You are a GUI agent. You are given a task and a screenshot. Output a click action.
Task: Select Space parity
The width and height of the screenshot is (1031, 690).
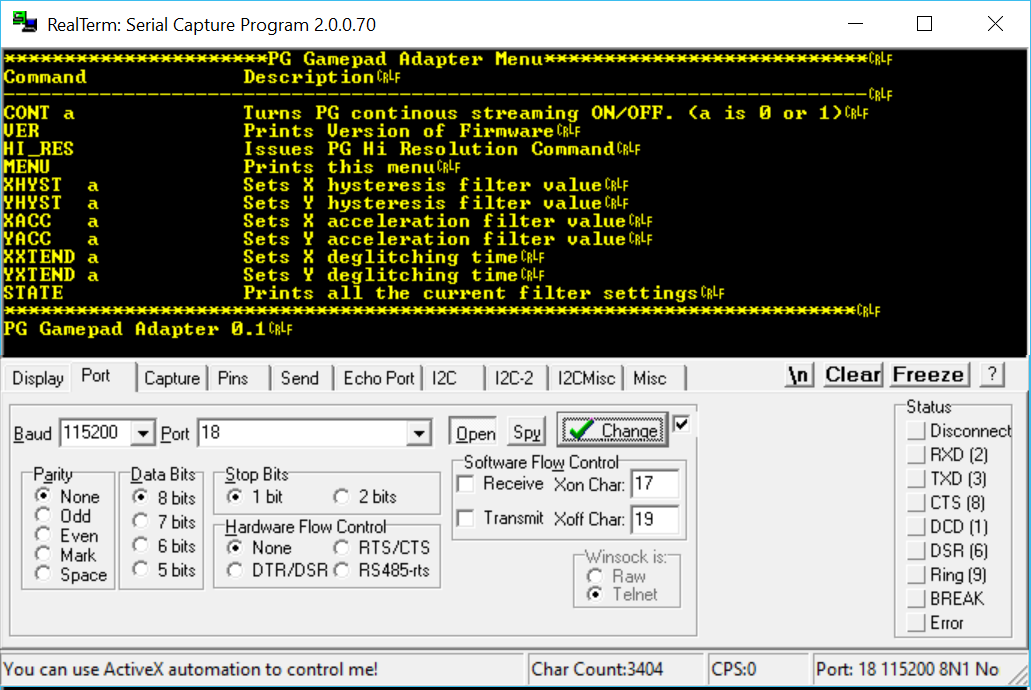tap(72, 575)
